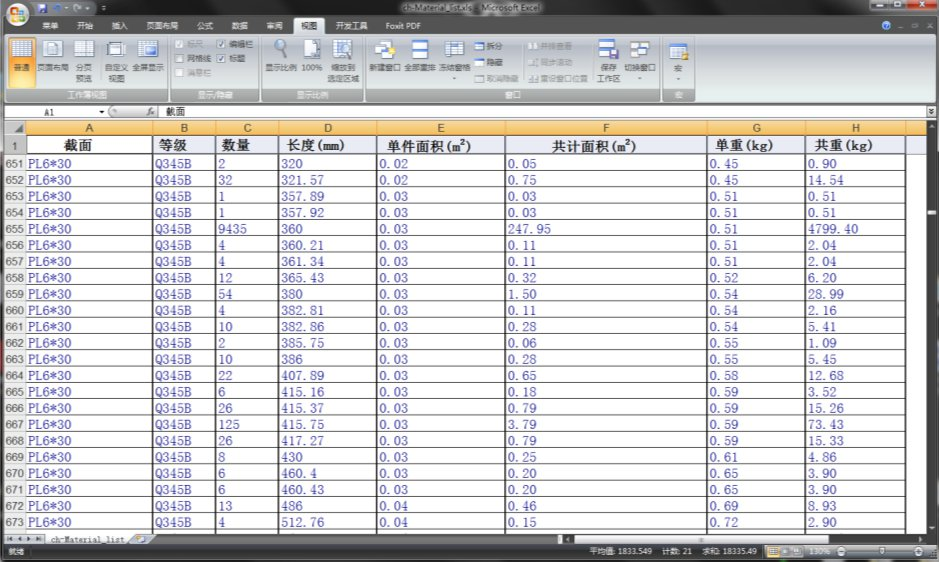Expand the formula bar chevron
The width and height of the screenshot is (939, 562).
tap(931, 111)
